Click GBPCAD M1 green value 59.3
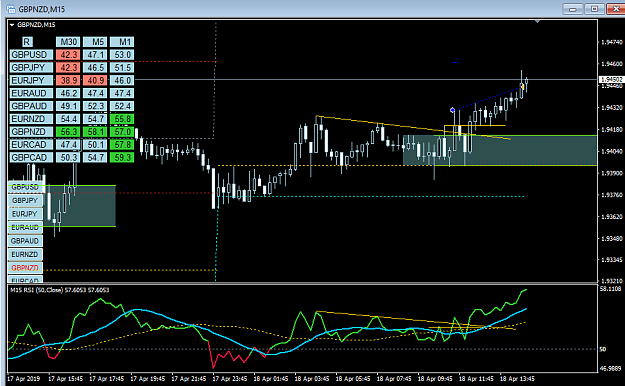The image size is (625, 386). click(x=122, y=157)
